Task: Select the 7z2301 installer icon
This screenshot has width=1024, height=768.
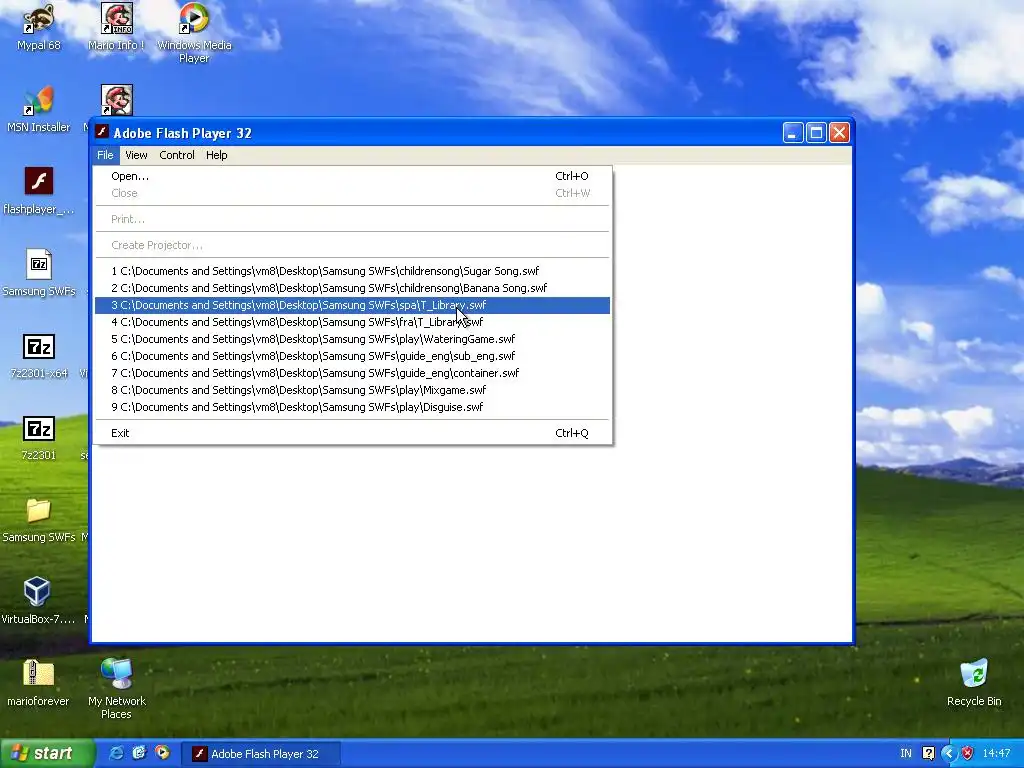Action: click(39, 438)
